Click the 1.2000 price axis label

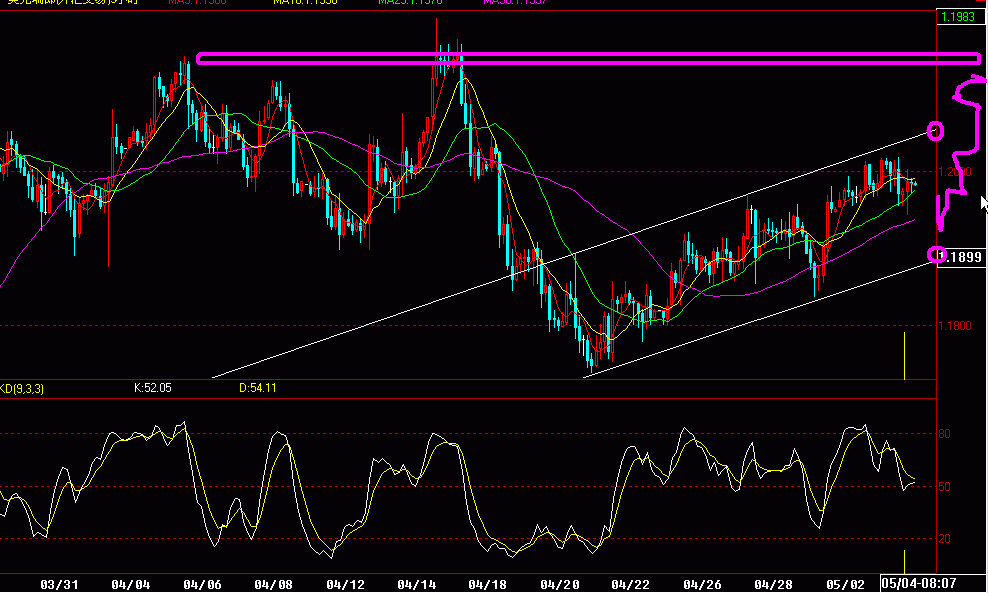[x=955, y=171]
